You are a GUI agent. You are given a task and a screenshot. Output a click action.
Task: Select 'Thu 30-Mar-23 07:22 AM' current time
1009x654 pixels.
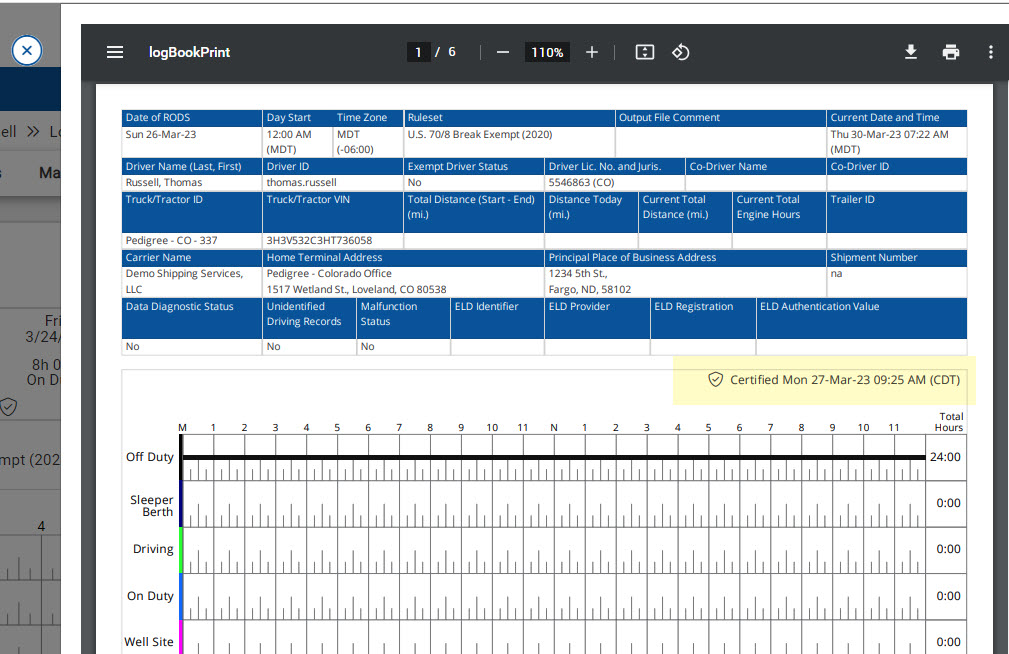tap(889, 135)
